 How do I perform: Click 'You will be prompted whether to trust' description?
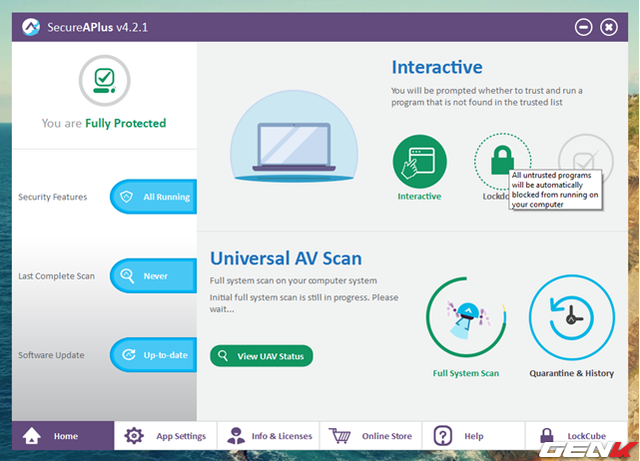tap(487, 96)
